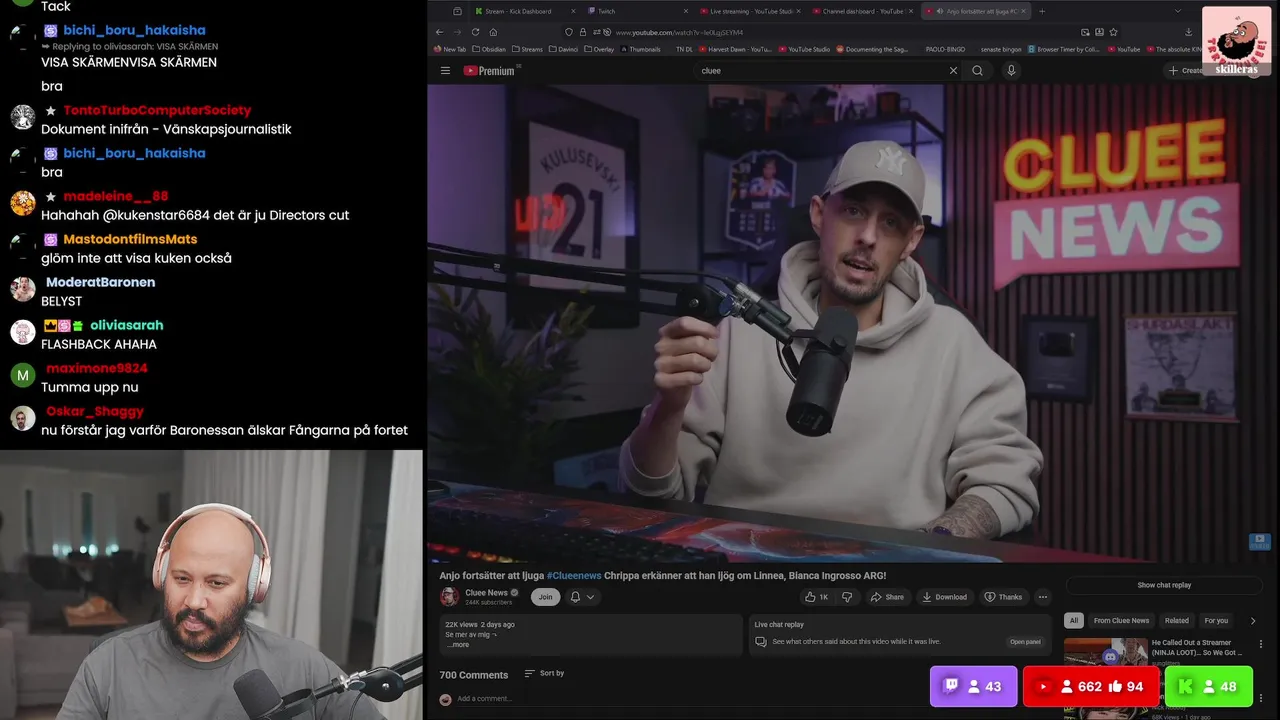Open the Create button in YouTube header
The height and width of the screenshot is (720, 1280).
pyautogui.click(x=1186, y=71)
